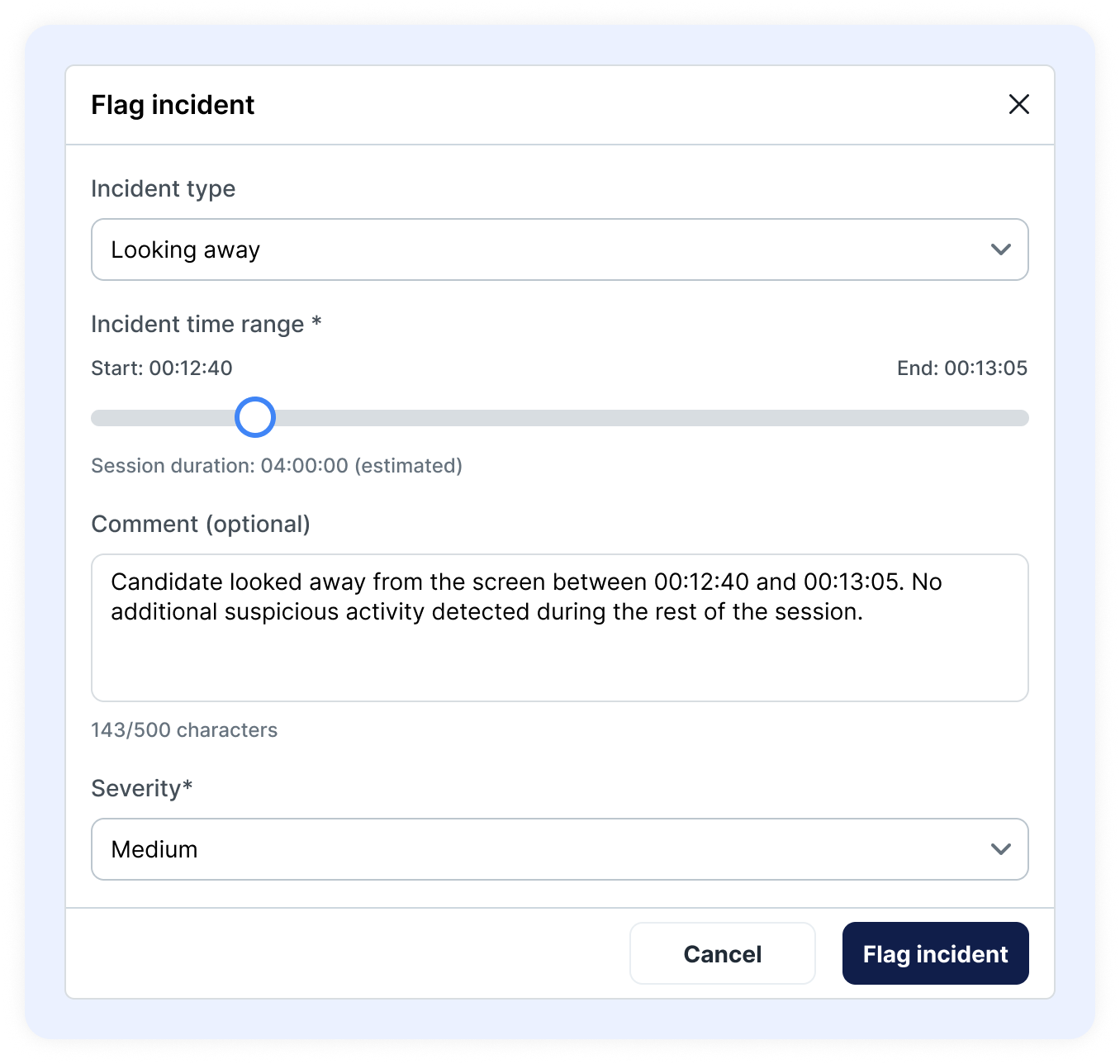Click the End: 00:13:05 time text
This screenshot has height=1064, width=1120.
click(x=961, y=368)
